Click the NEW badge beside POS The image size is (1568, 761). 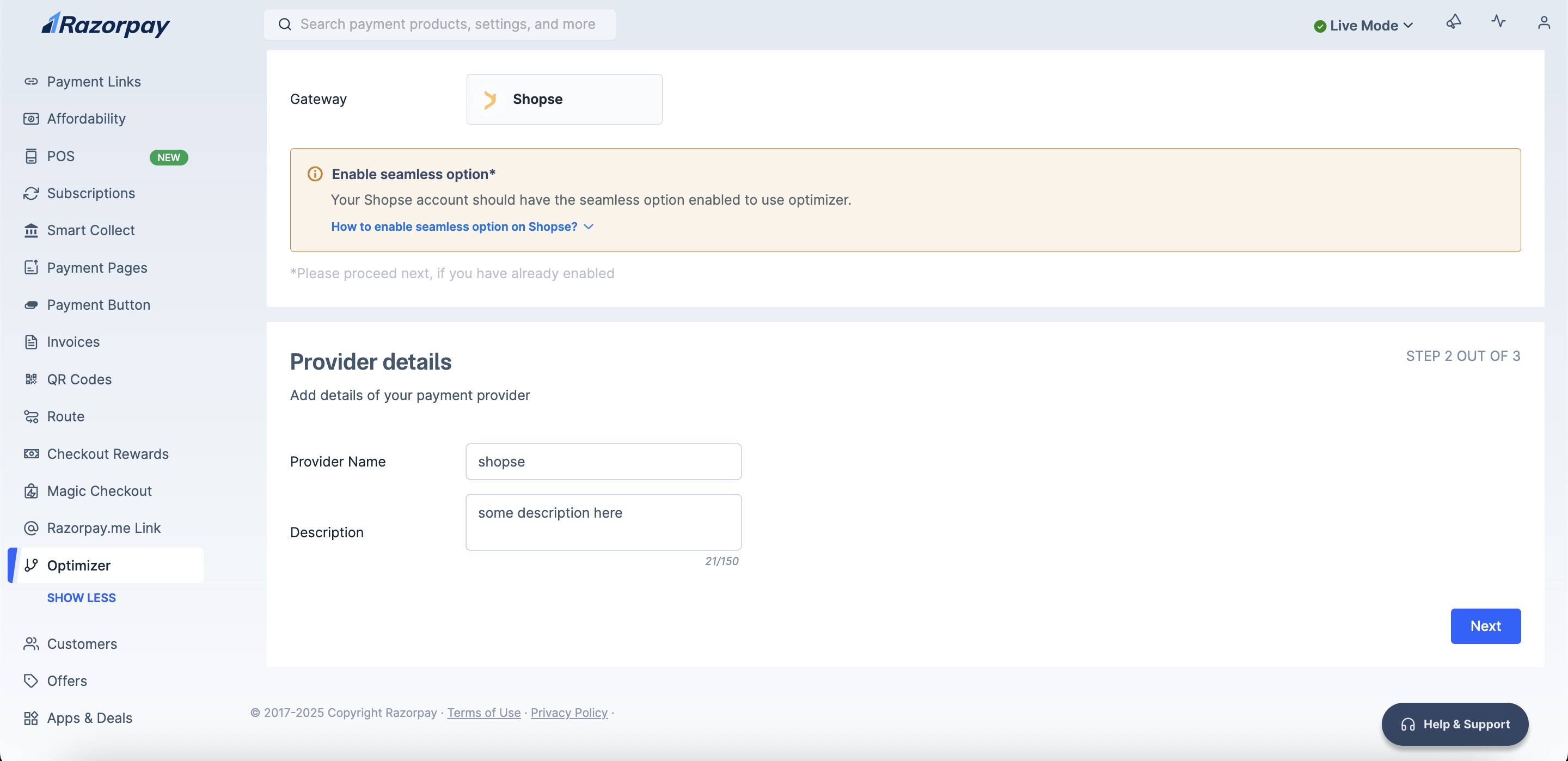pos(169,158)
